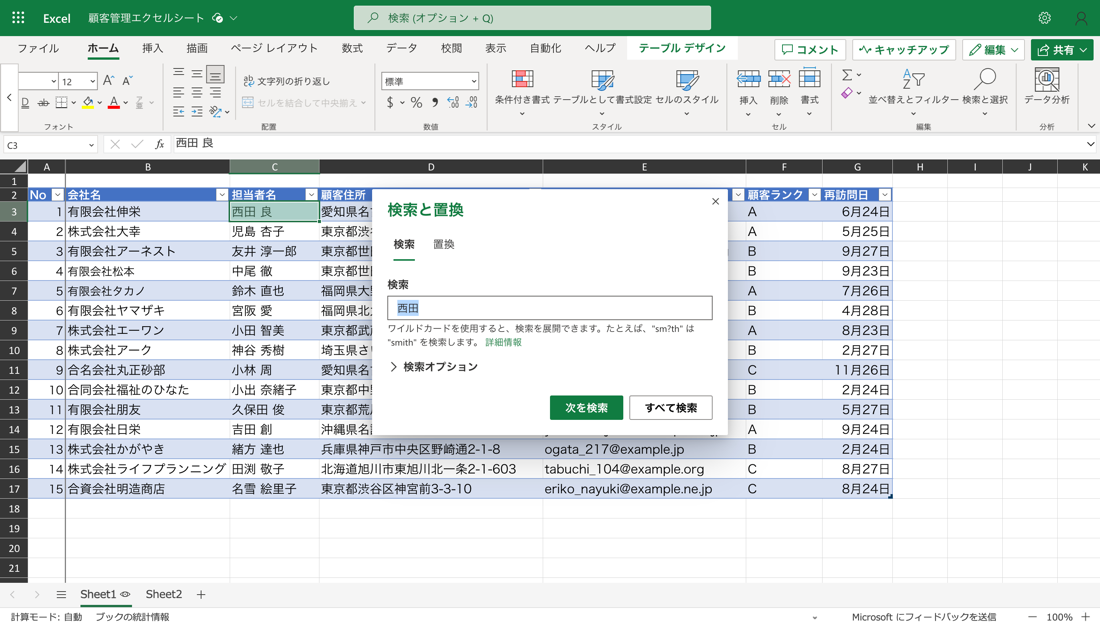Open the 挿入 ribbon tab
The image size is (1100, 625).
click(x=152, y=48)
